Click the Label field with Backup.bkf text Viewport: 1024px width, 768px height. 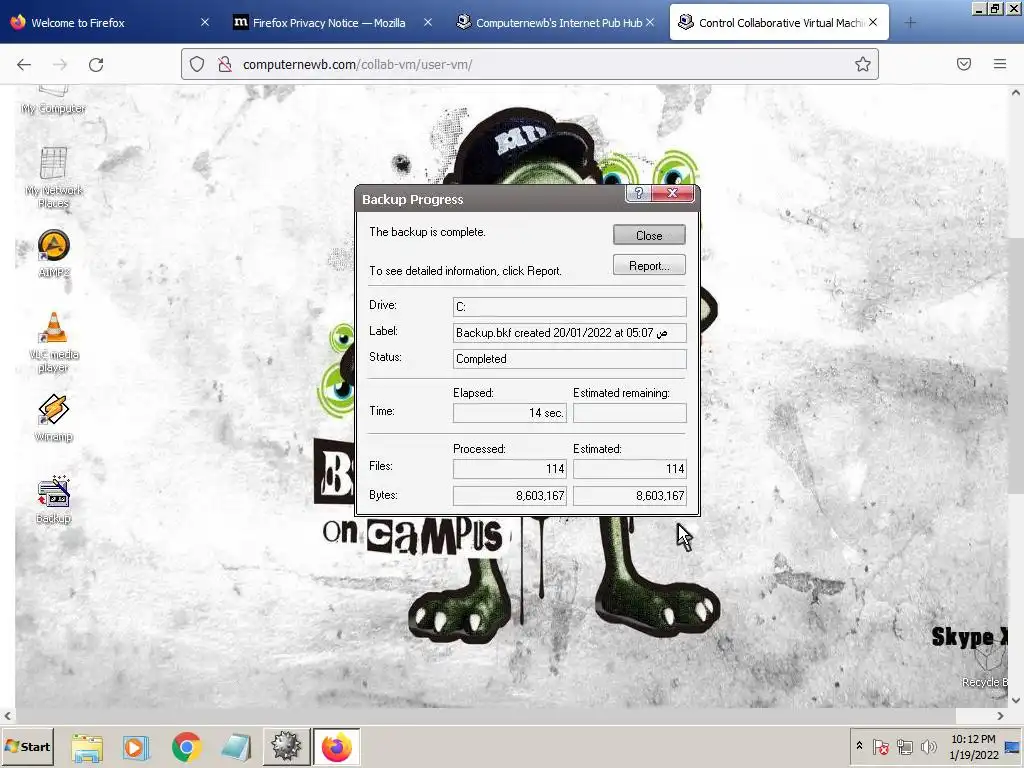(569, 333)
